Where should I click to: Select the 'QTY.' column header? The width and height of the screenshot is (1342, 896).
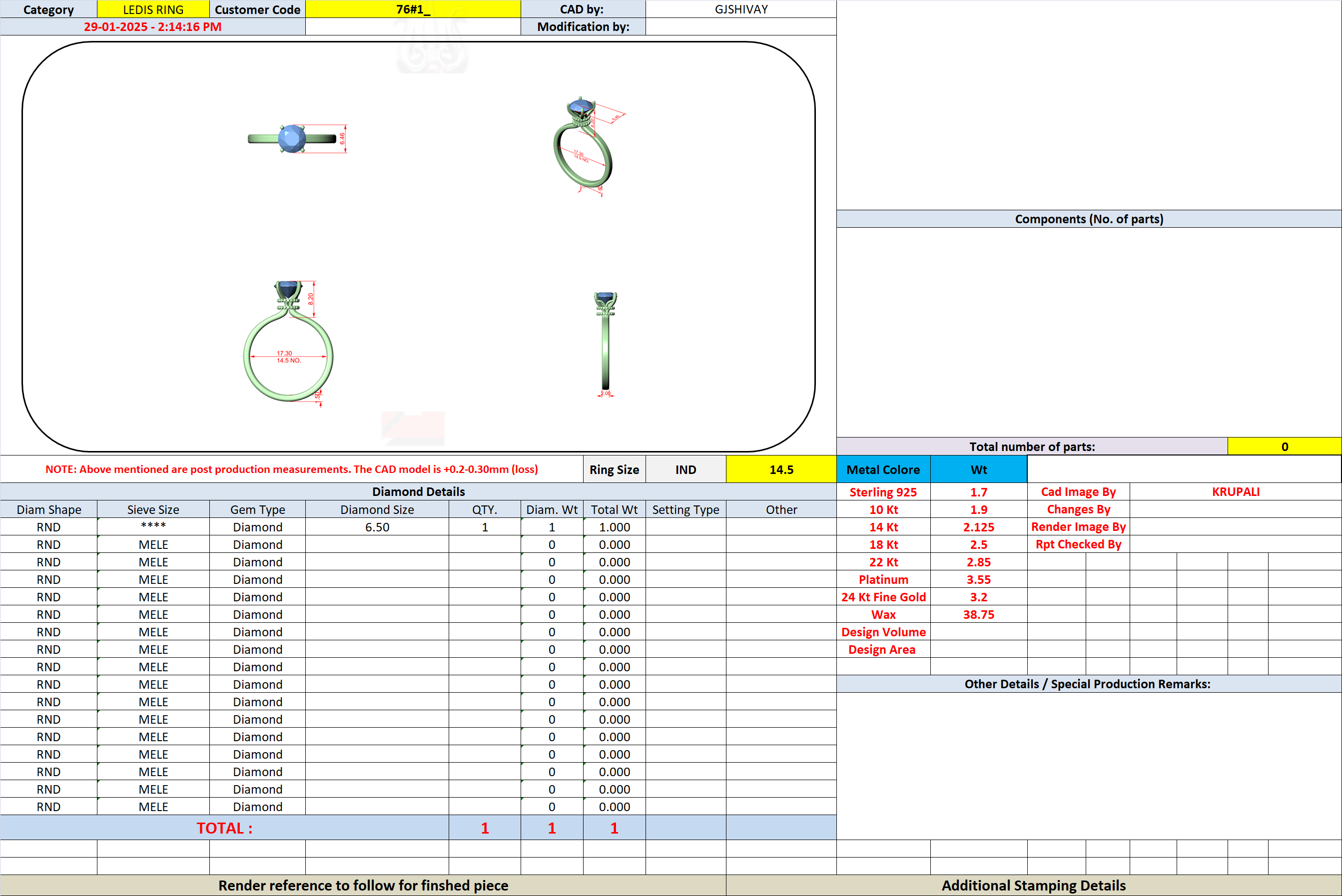point(485,509)
